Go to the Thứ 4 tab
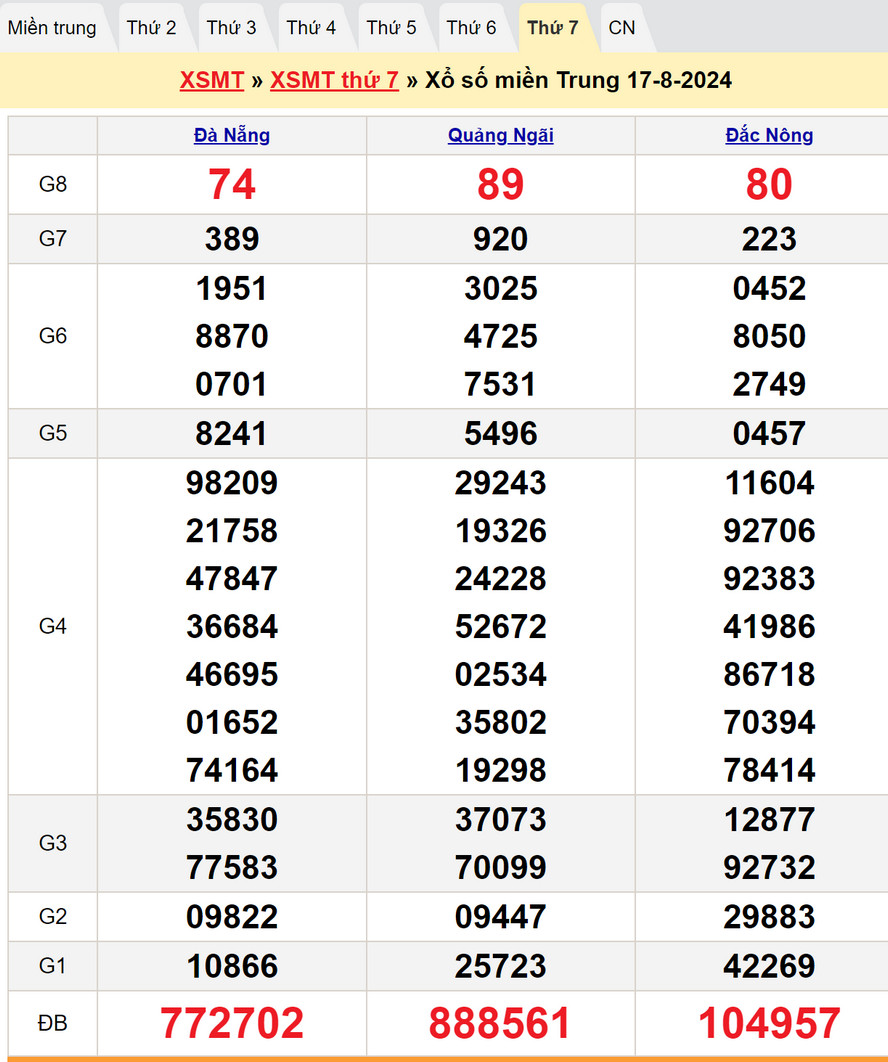 point(311,28)
